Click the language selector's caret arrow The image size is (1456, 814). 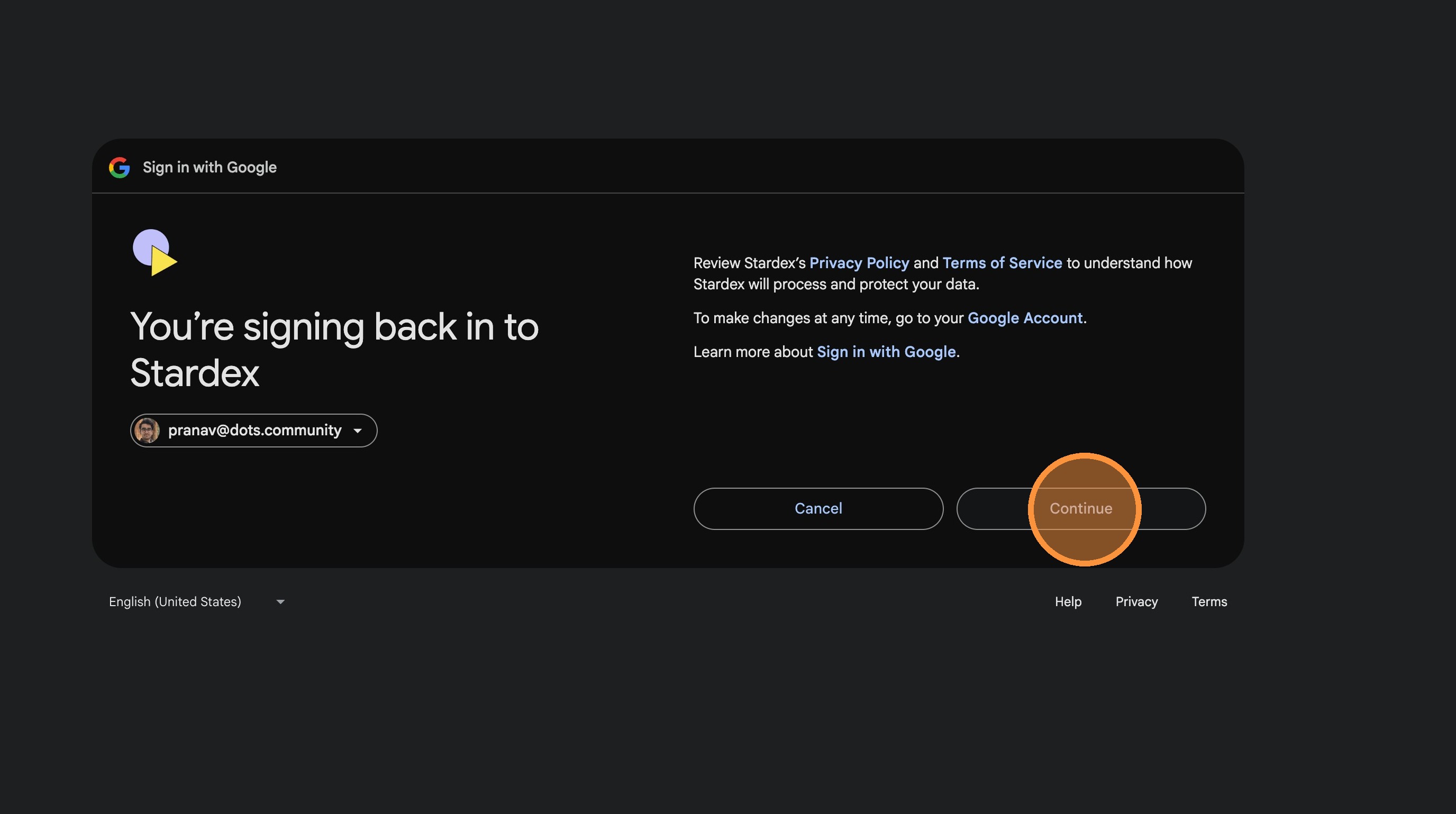click(280, 602)
